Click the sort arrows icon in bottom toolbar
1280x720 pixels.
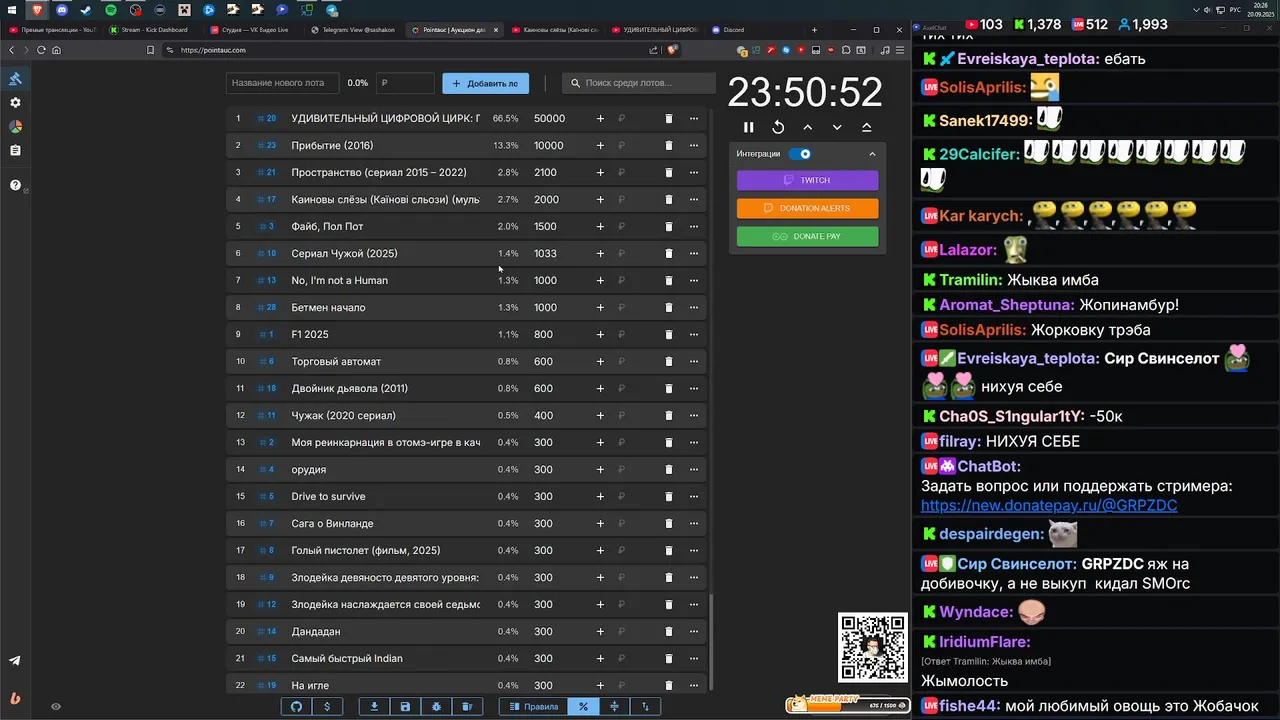(x=645, y=706)
